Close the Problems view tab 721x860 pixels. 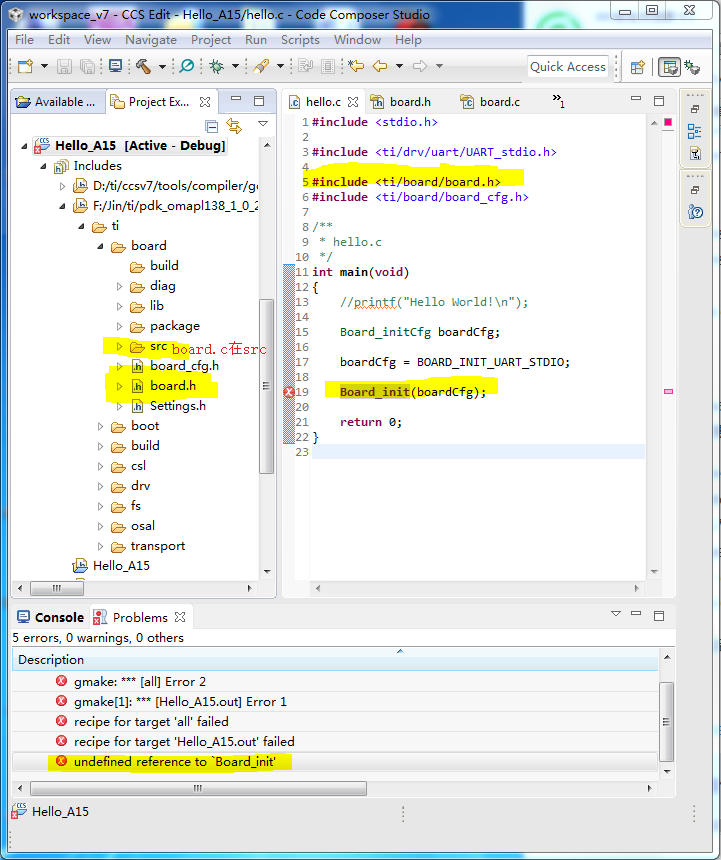point(180,617)
